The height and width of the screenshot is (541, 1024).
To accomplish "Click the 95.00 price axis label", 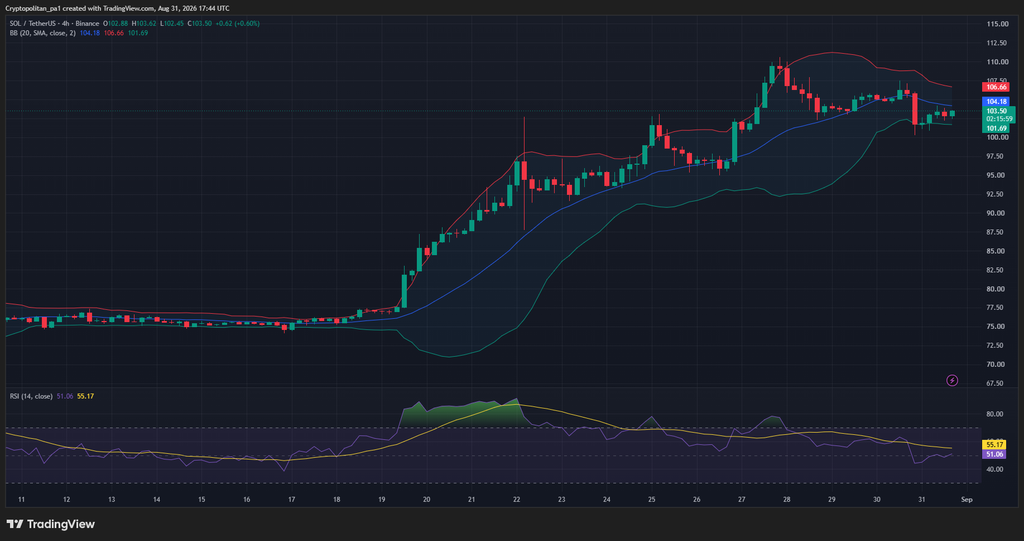I will tap(997, 175).
